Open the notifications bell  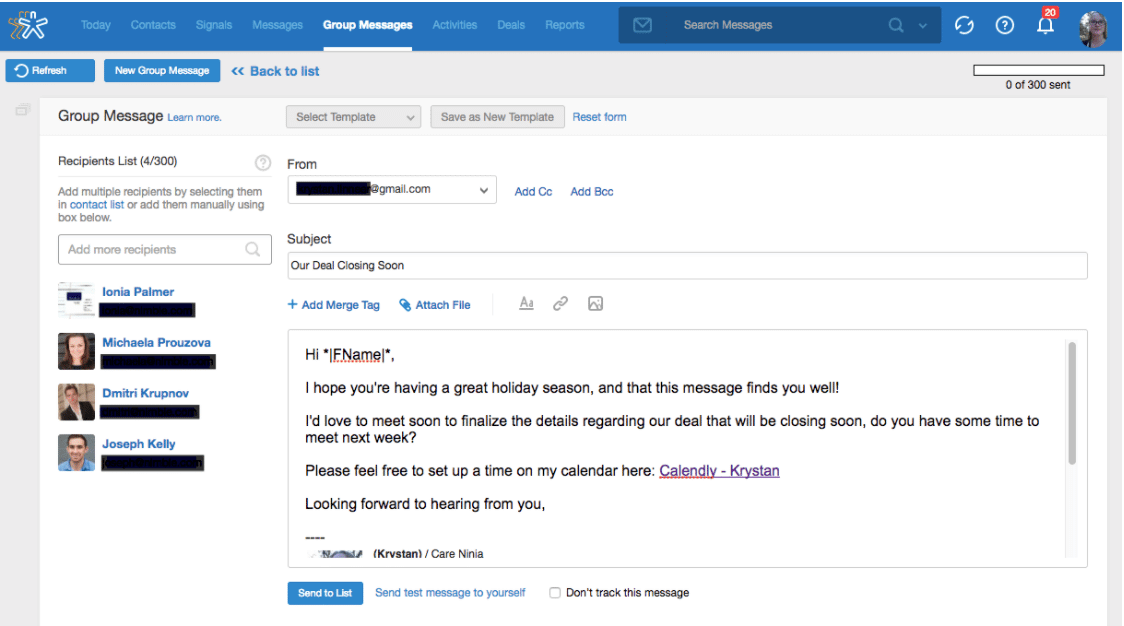click(x=1046, y=25)
